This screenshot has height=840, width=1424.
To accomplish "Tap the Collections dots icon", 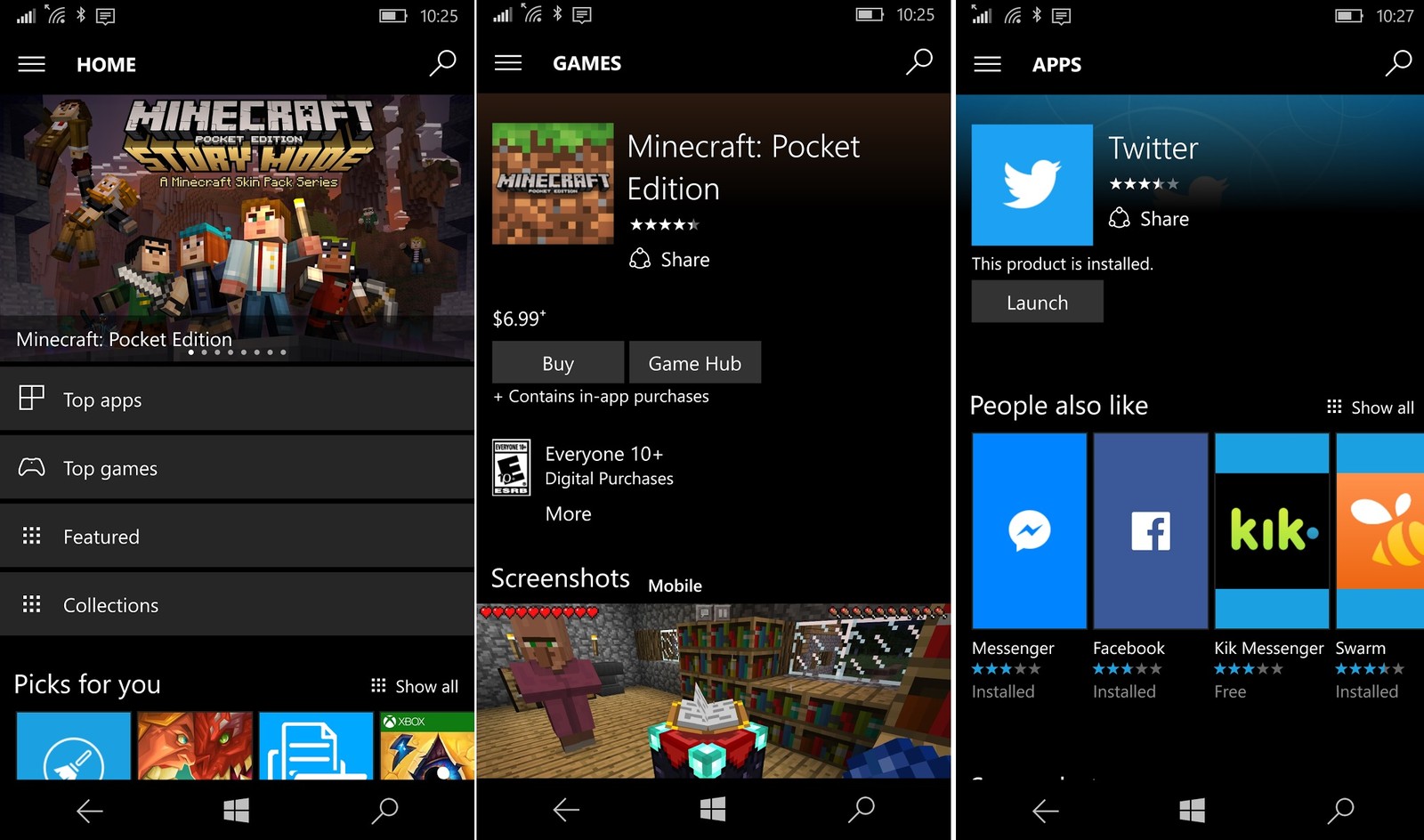I will click(31, 604).
